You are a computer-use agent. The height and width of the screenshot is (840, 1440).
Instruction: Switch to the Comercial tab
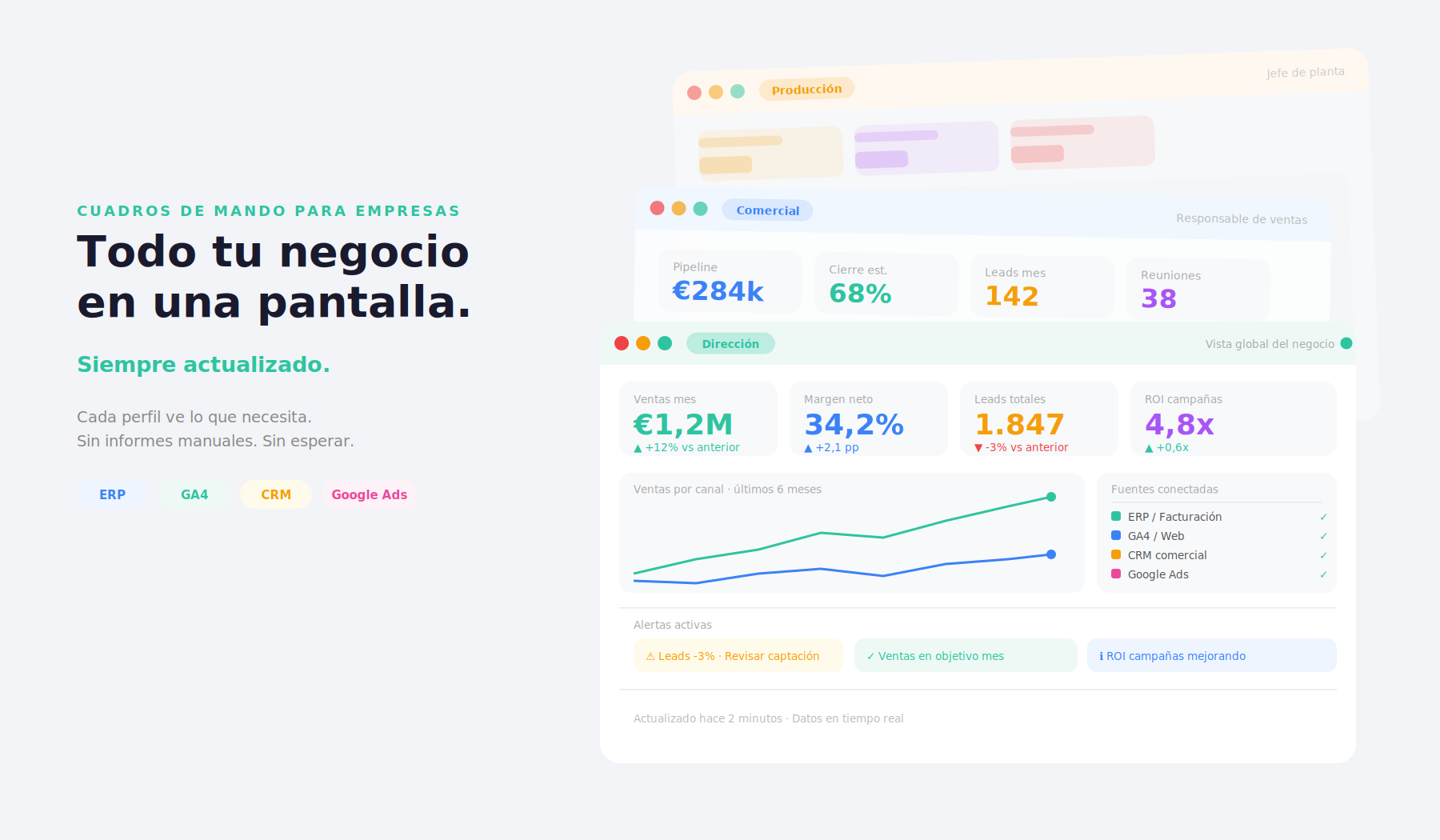point(767,210)
